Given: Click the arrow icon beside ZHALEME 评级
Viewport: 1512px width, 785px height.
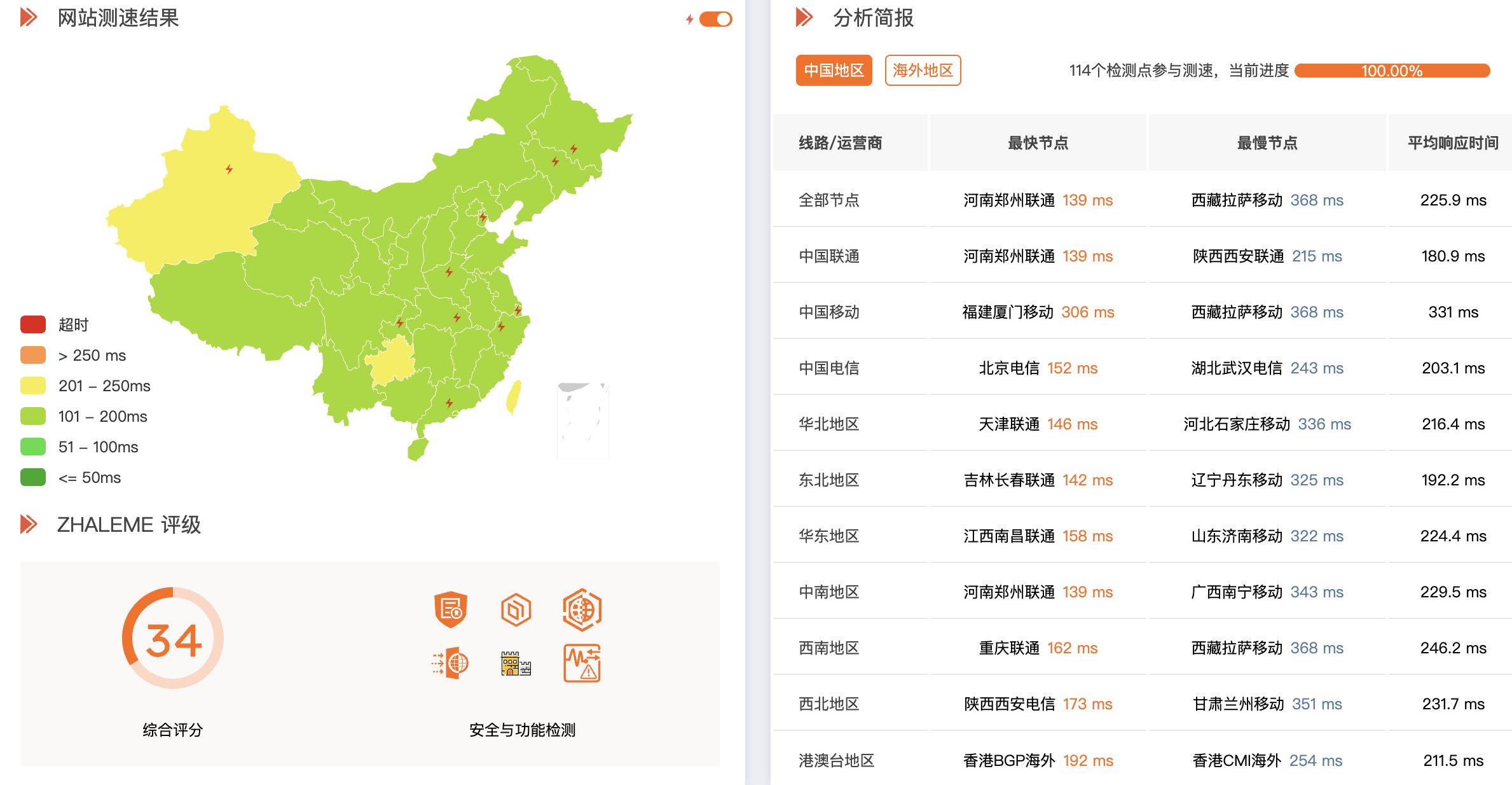Looking at the screenshot, I should (x=29, y=524).
